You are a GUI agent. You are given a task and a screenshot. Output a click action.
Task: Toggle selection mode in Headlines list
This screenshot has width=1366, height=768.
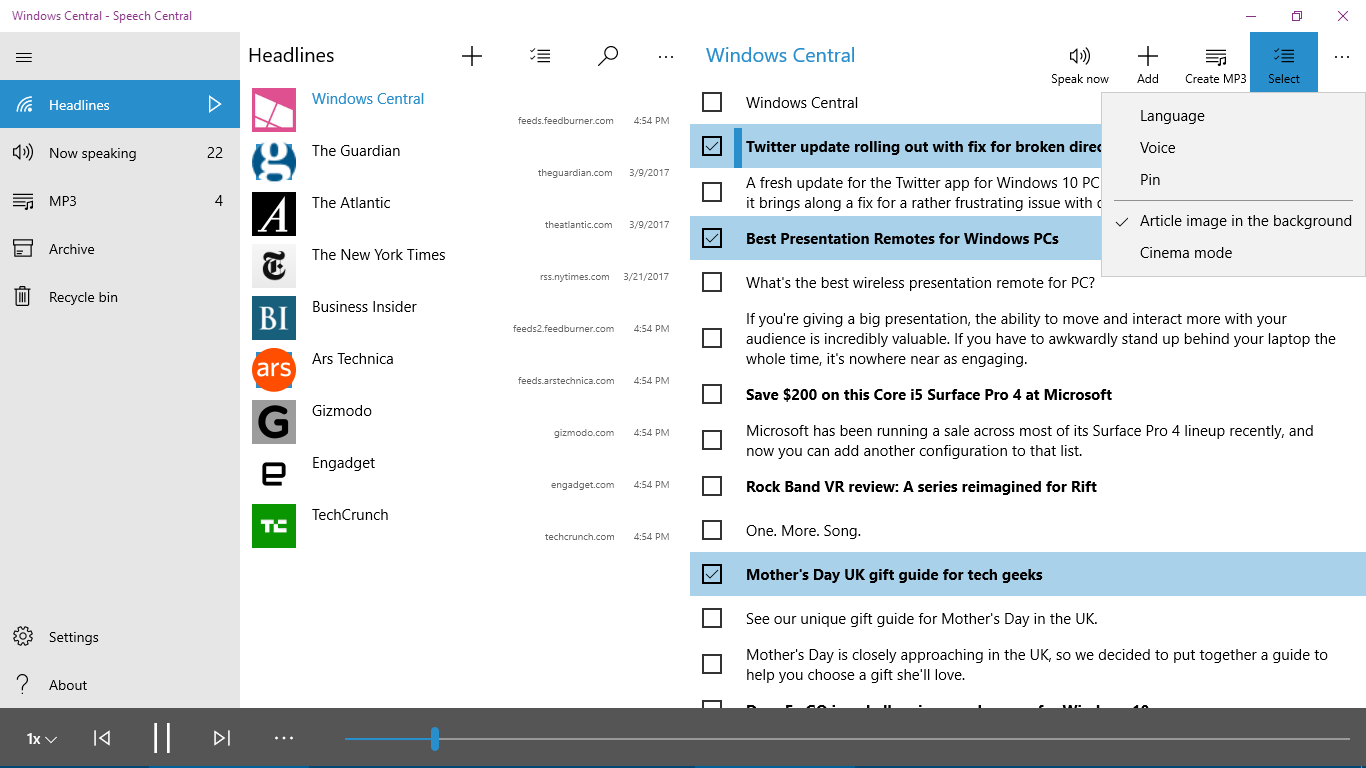[540, 56]
